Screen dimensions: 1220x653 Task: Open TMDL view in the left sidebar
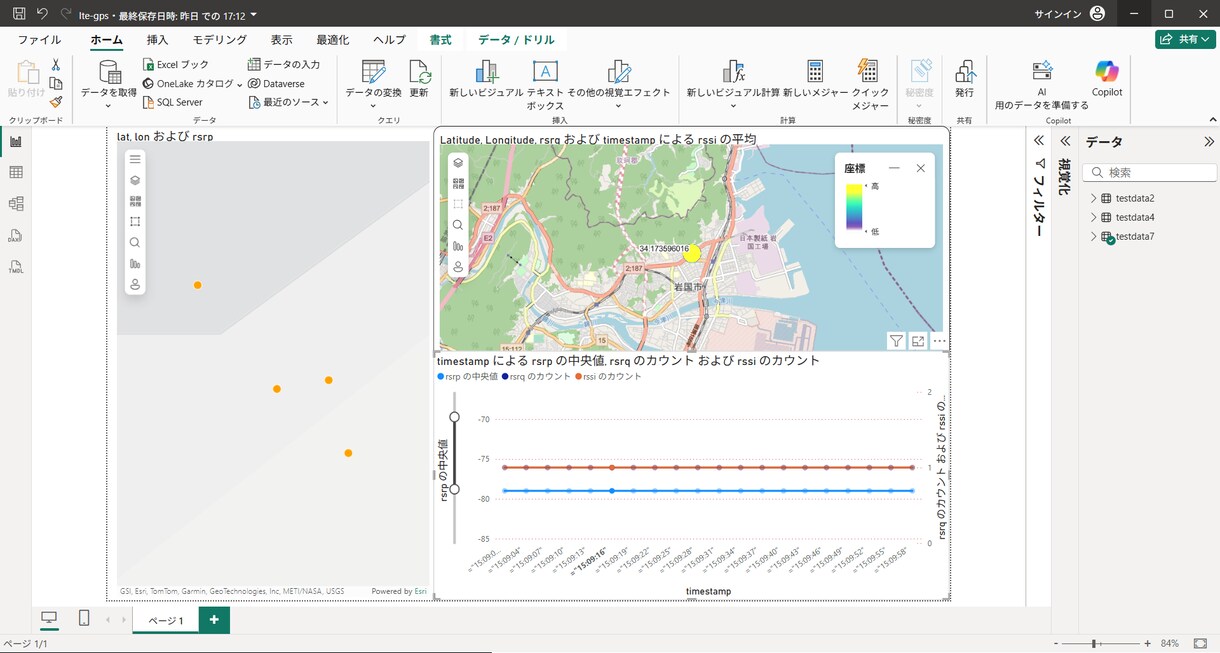pos(16,268)
